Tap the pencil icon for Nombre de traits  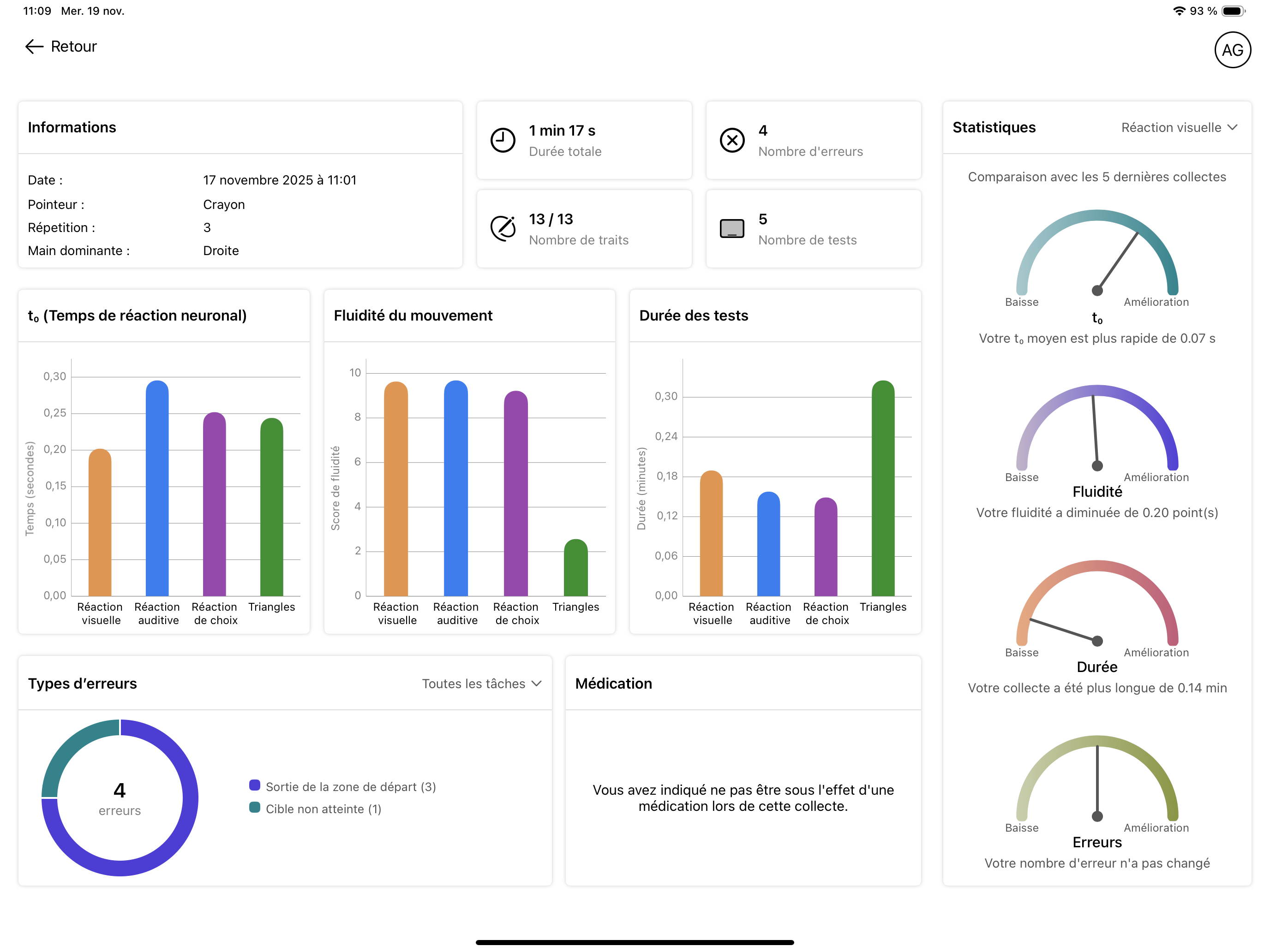tap(503, 228)
